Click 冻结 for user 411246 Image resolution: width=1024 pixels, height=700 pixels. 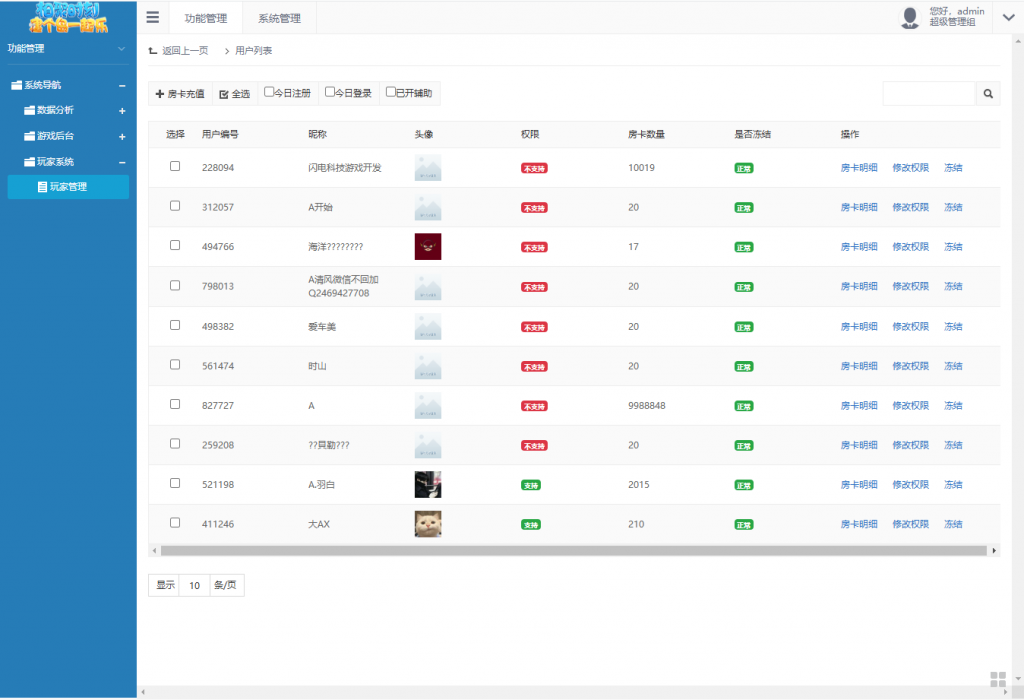click(952, 523)
